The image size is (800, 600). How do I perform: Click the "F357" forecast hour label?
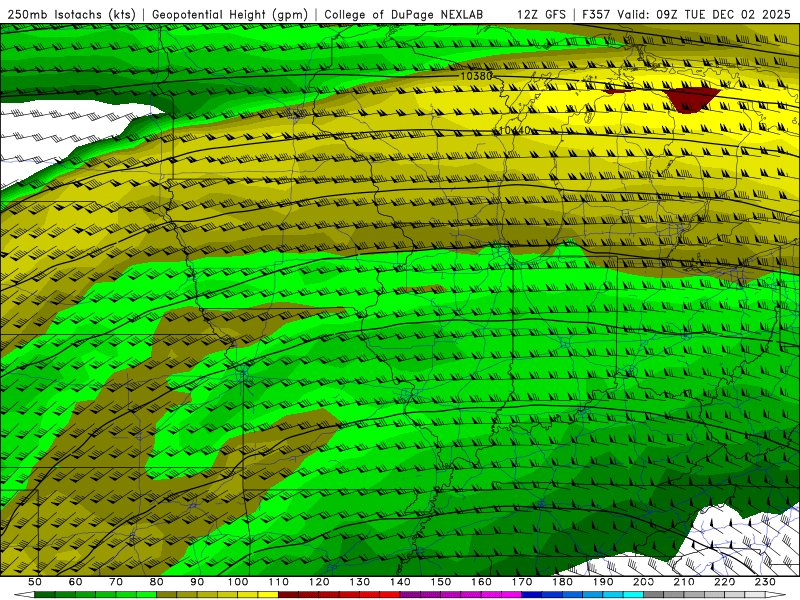tap(597, 15)
